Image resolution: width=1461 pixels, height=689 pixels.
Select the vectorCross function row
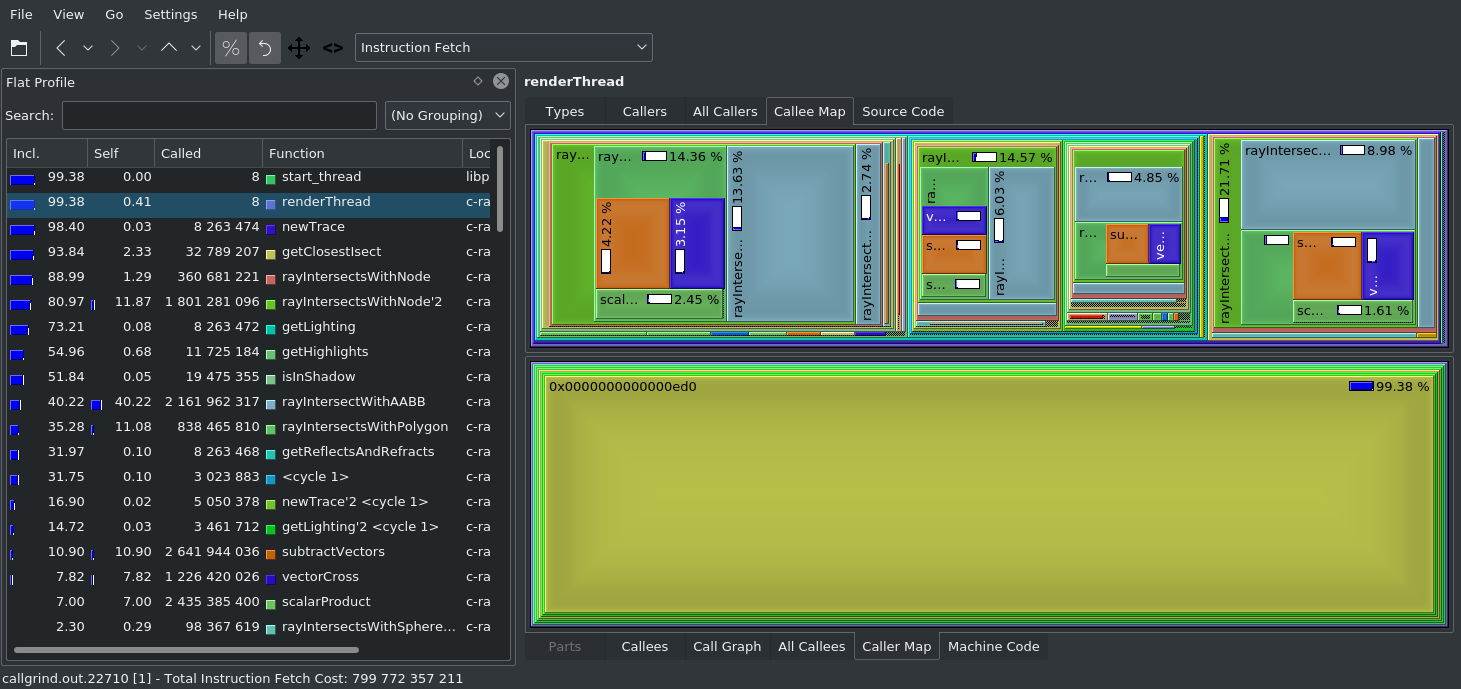250,577
